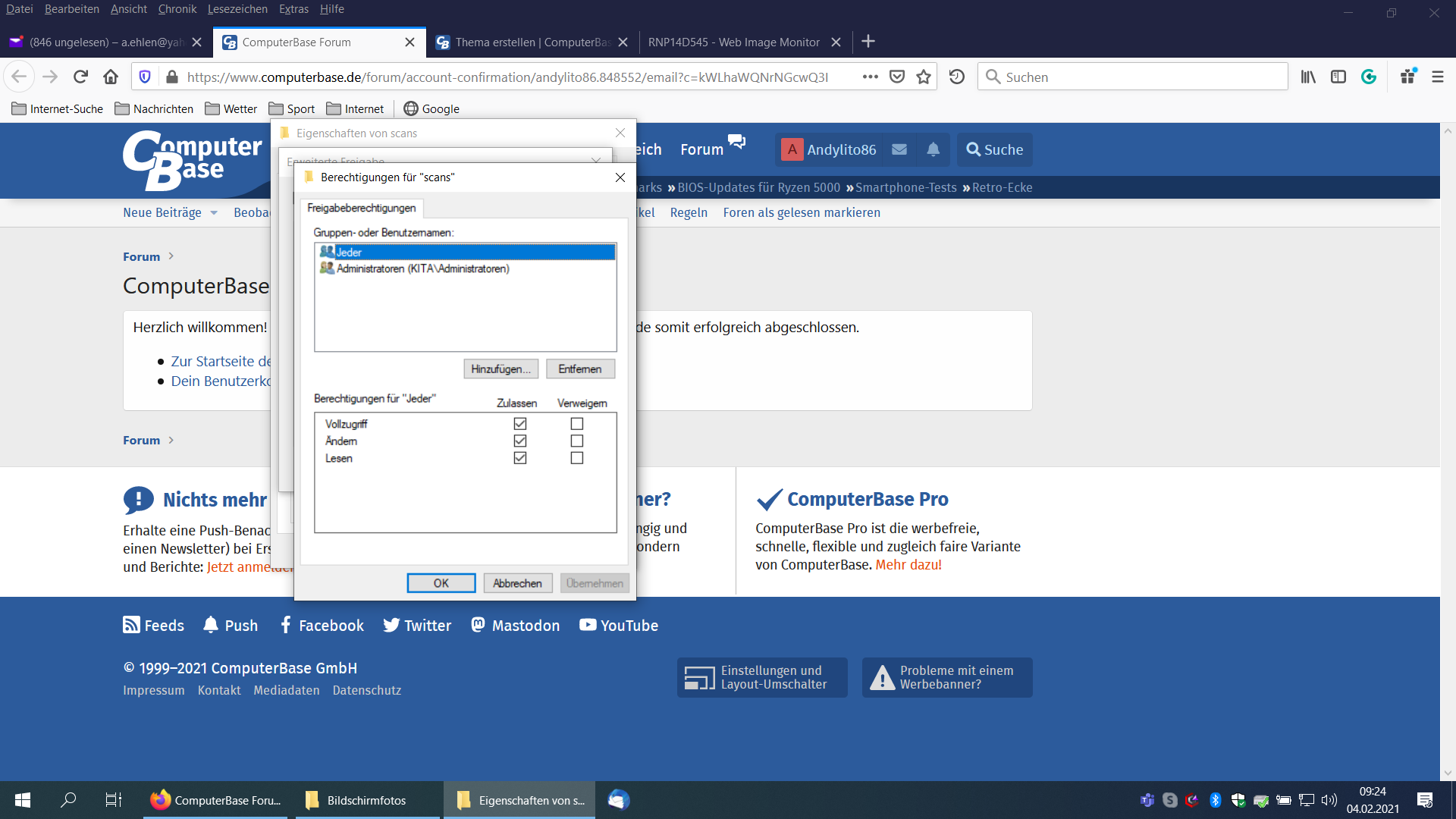Viewport: 1456px width, 819px height.
Task: Select Administratoren in the user list
Action: [422, 268]
